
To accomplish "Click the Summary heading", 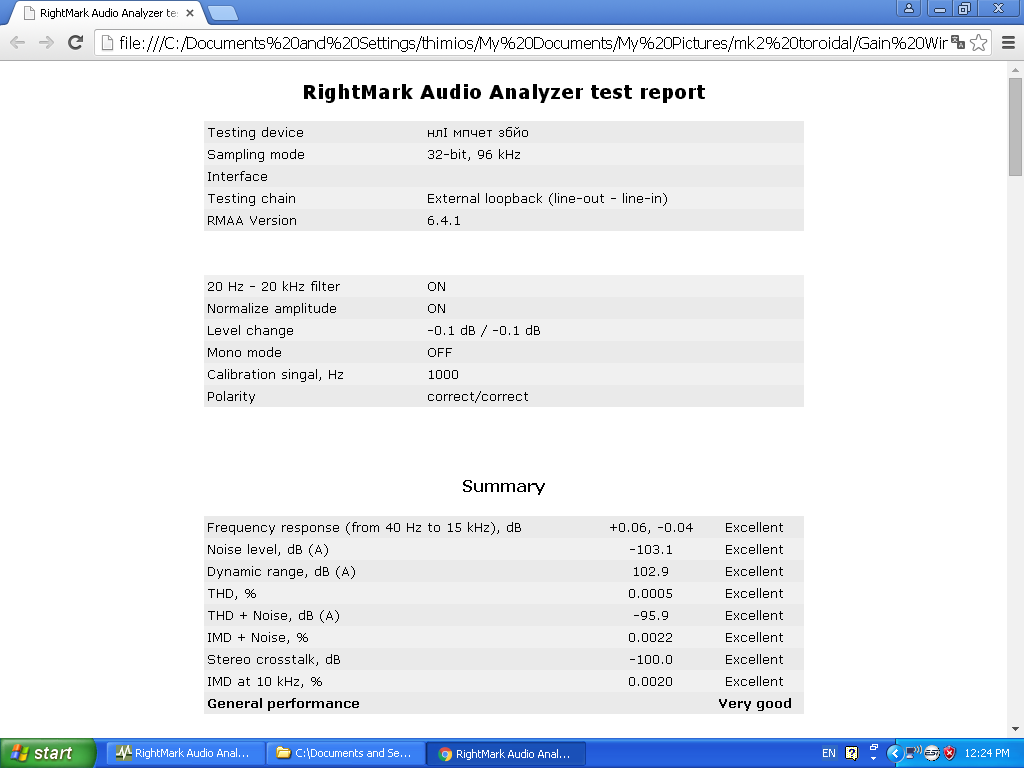I will pos(504,486).
